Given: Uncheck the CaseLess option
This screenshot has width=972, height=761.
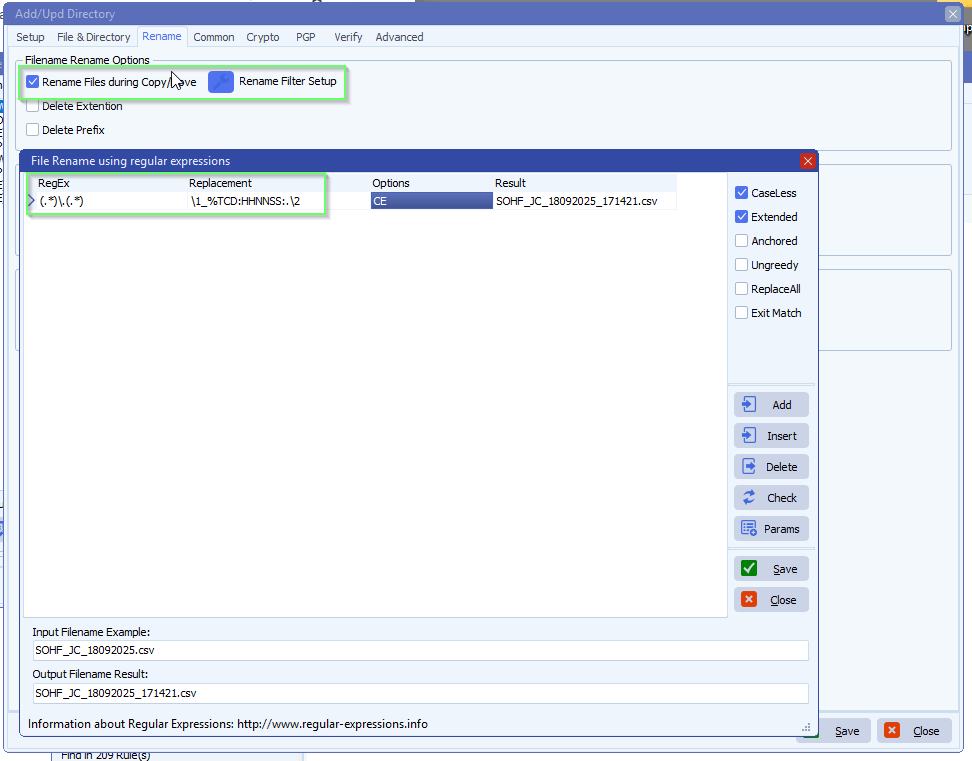Looking at the screenshot, I should click(x=742, y=193).
